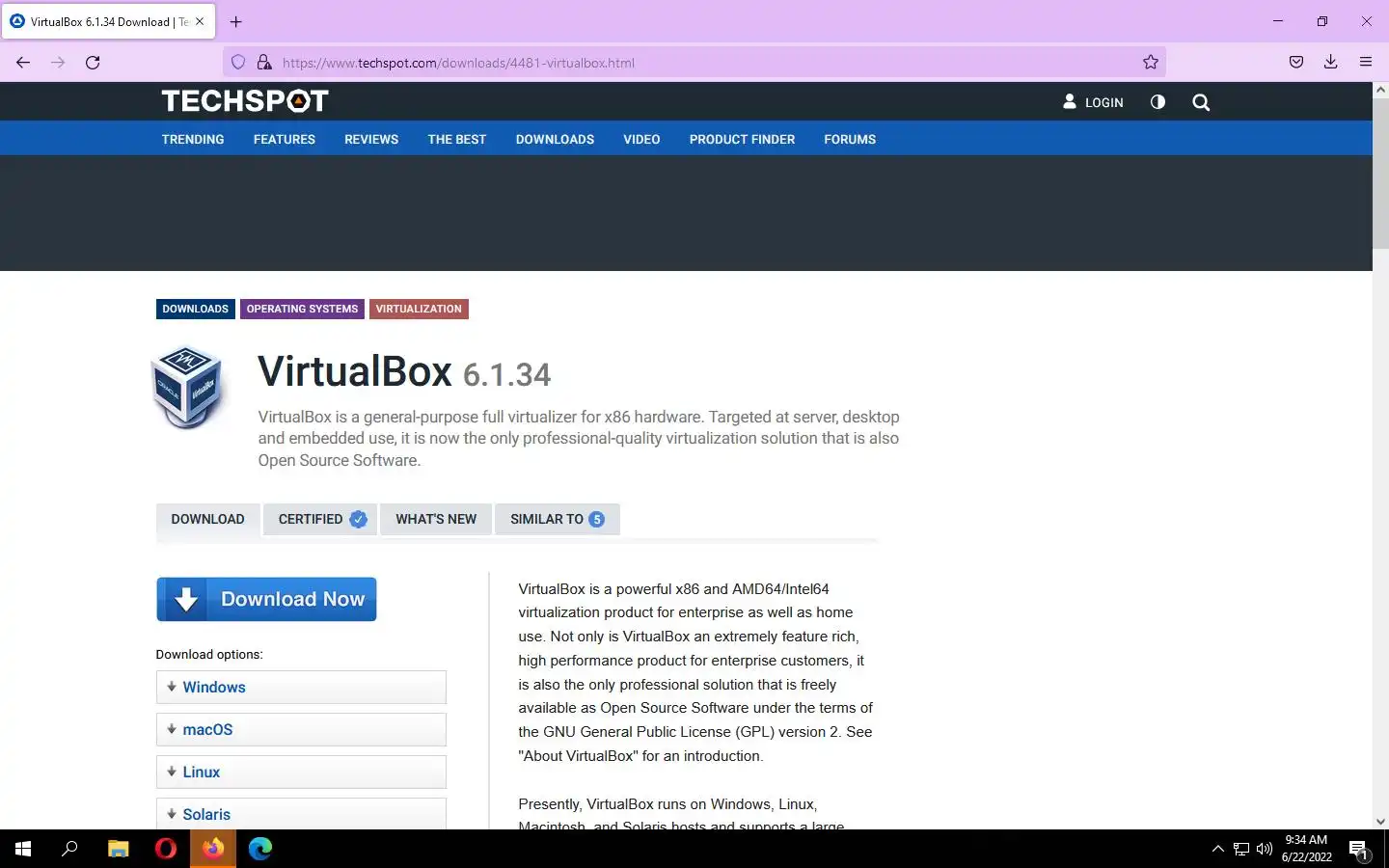Screen dimensions: 1389x868
Task: Click the Firefox taskbar icon
Action: pos(213,849)
